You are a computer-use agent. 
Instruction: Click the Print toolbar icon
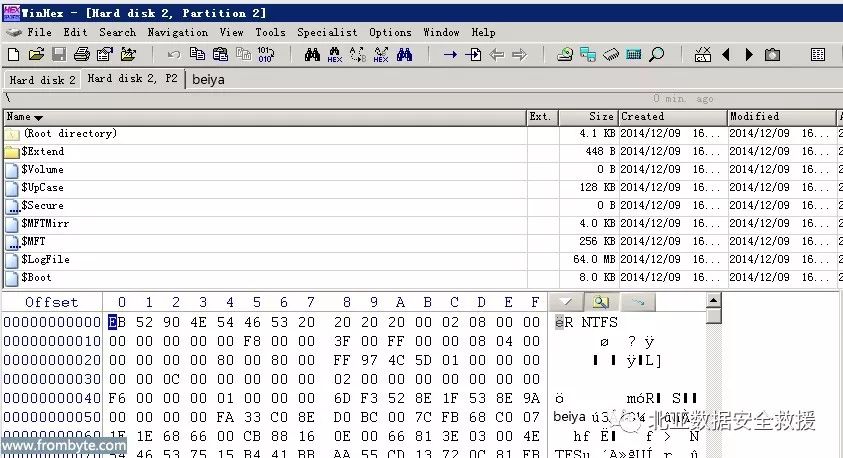pyautogui.click(x=82, y=54)
